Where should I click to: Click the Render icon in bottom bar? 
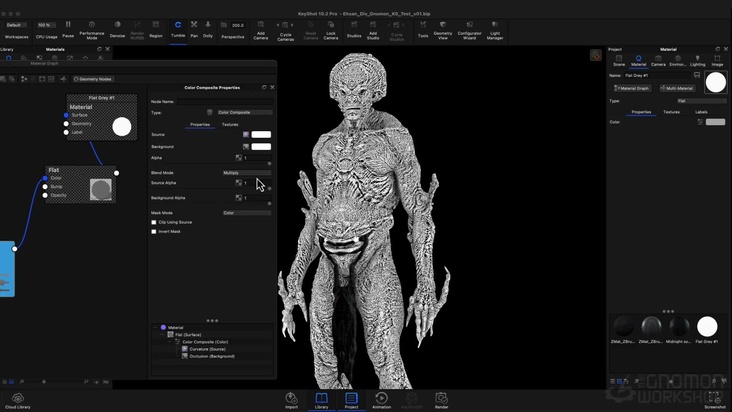click(x=441, y=400)
